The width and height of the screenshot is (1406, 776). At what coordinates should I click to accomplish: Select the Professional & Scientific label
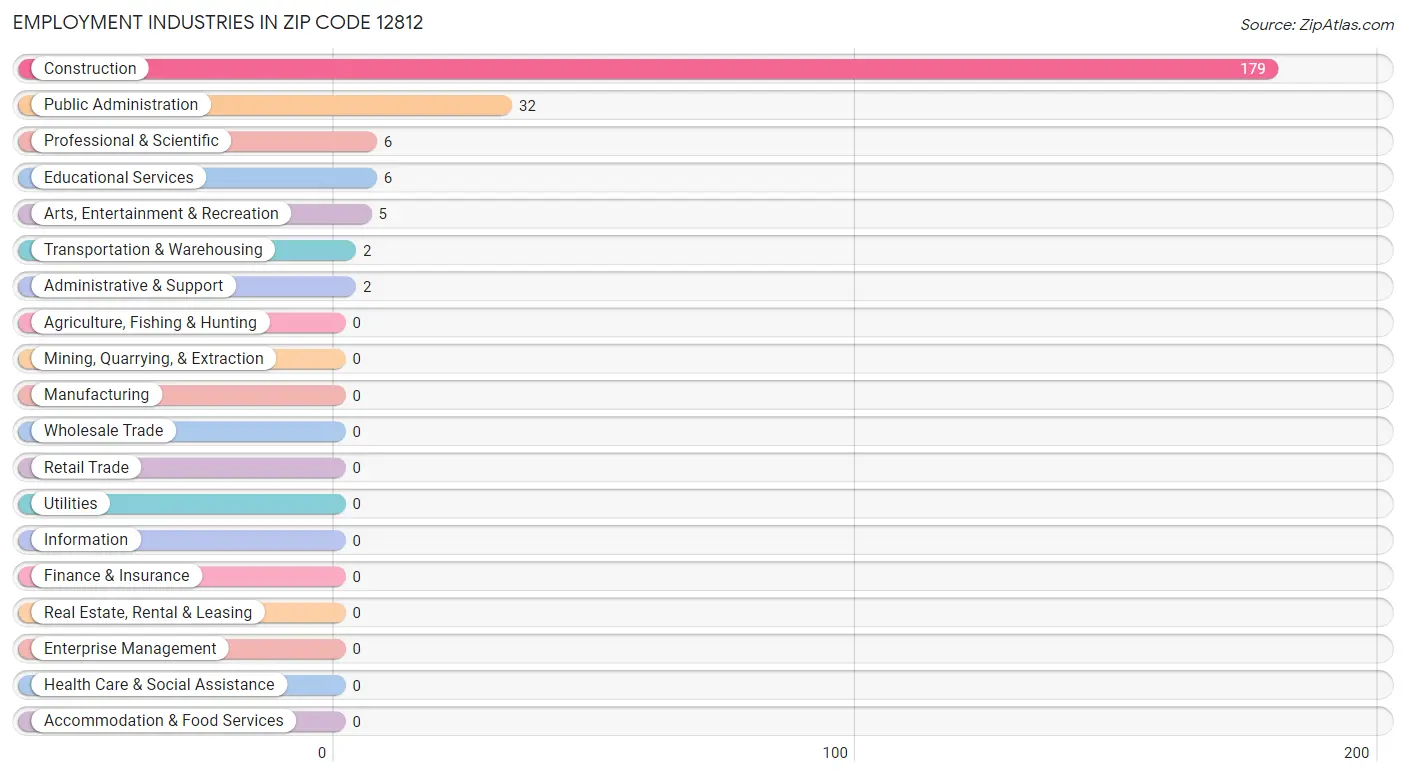click(131, 141)
